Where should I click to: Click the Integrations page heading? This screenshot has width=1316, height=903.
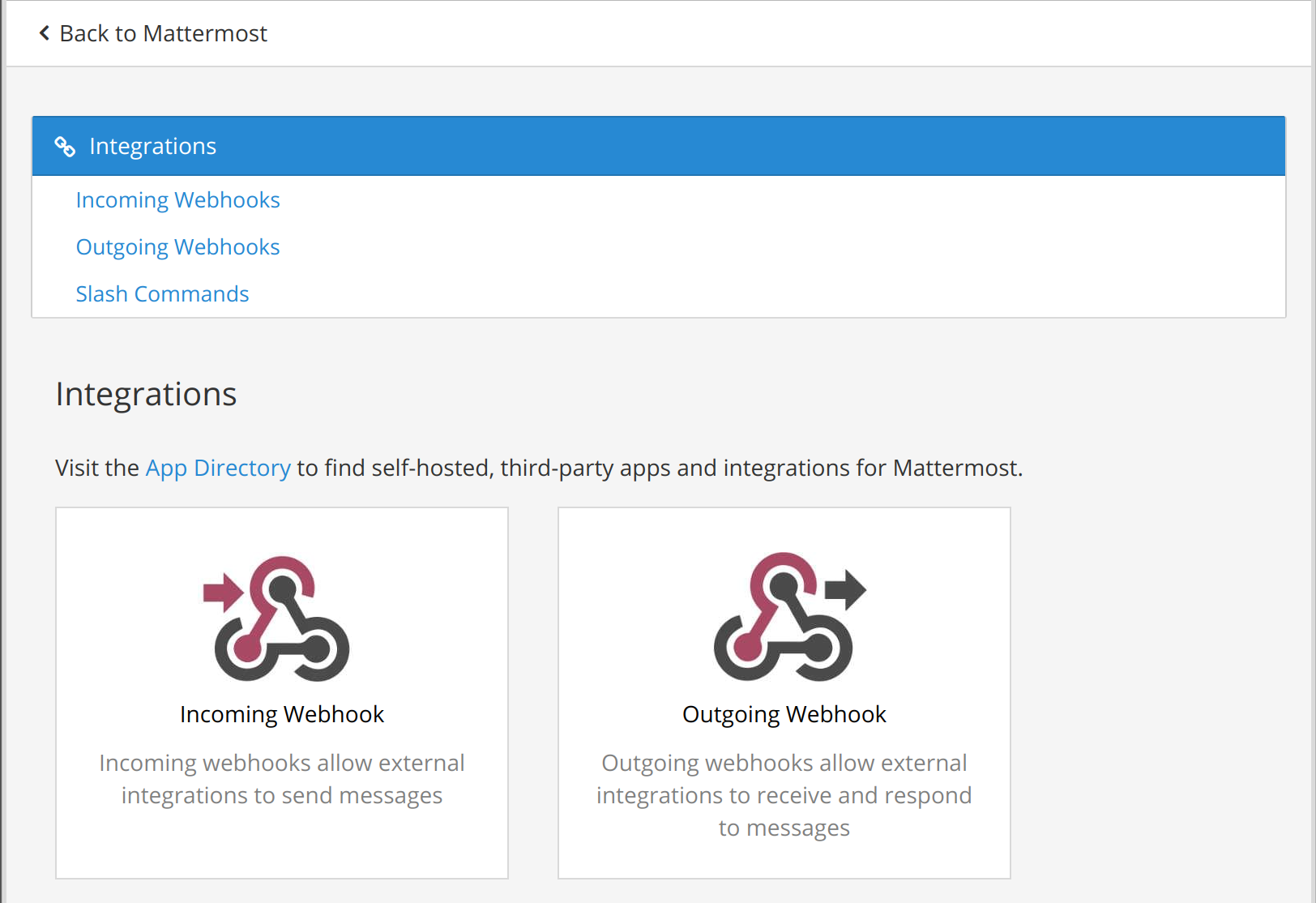146,394
